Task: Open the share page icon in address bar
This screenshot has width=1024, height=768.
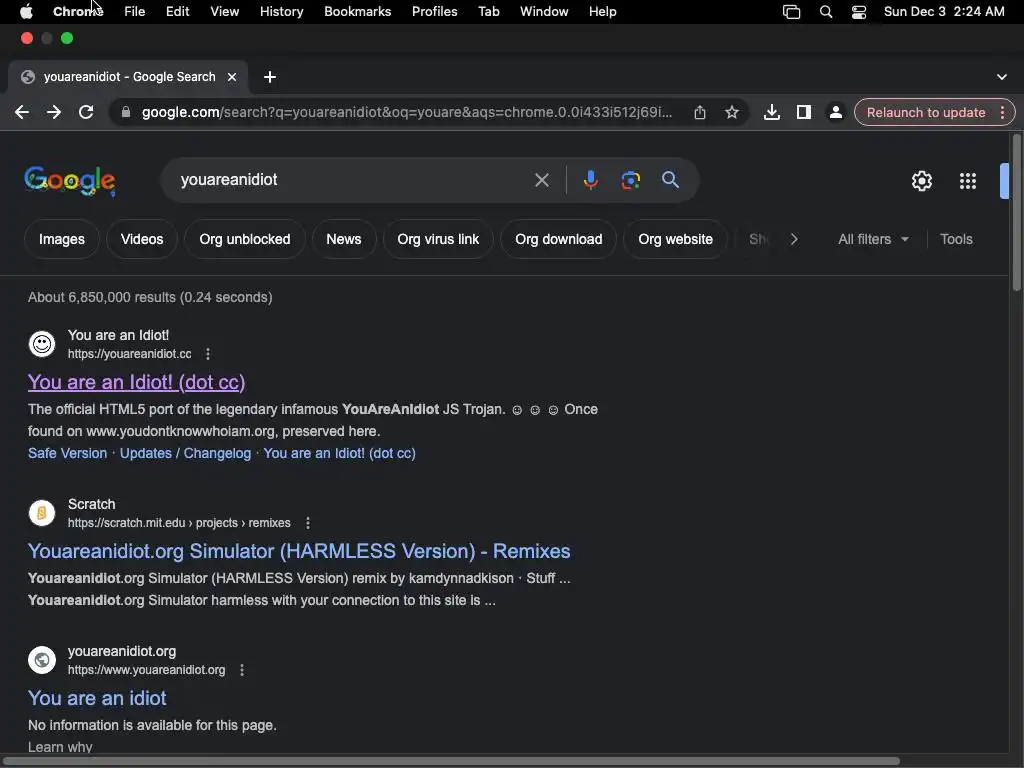Action: pyautogui.click(x=699, y=112)
